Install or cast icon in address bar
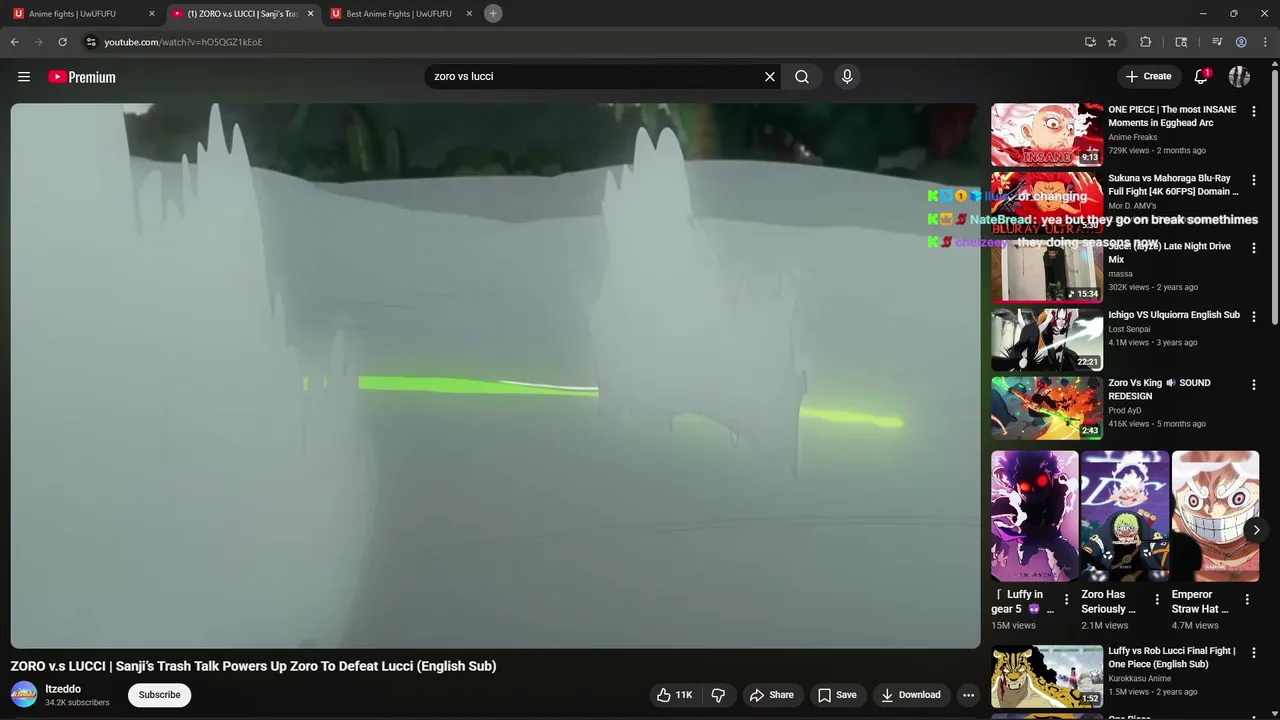The image size is (1280, 720). (x=1090, y=42)
